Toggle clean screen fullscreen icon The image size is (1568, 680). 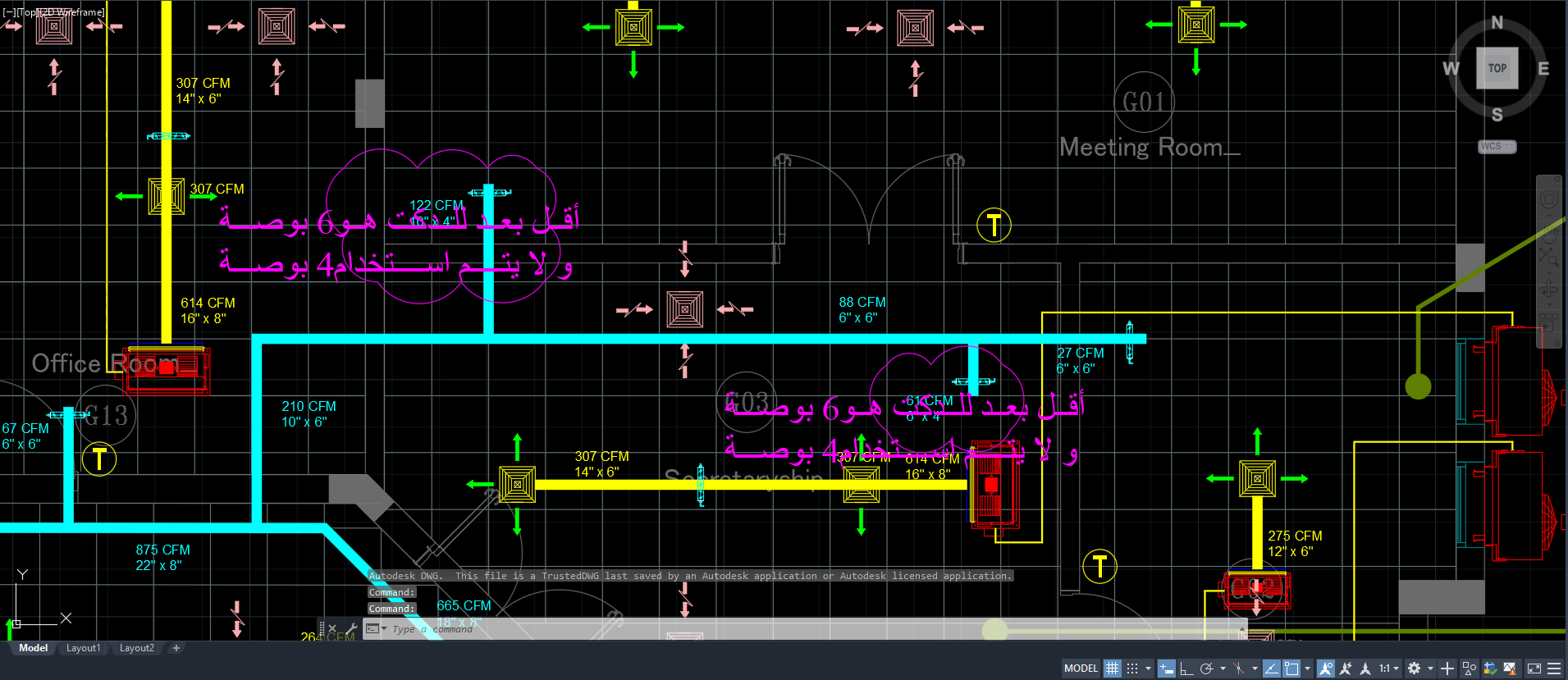tap(1534, 669)
